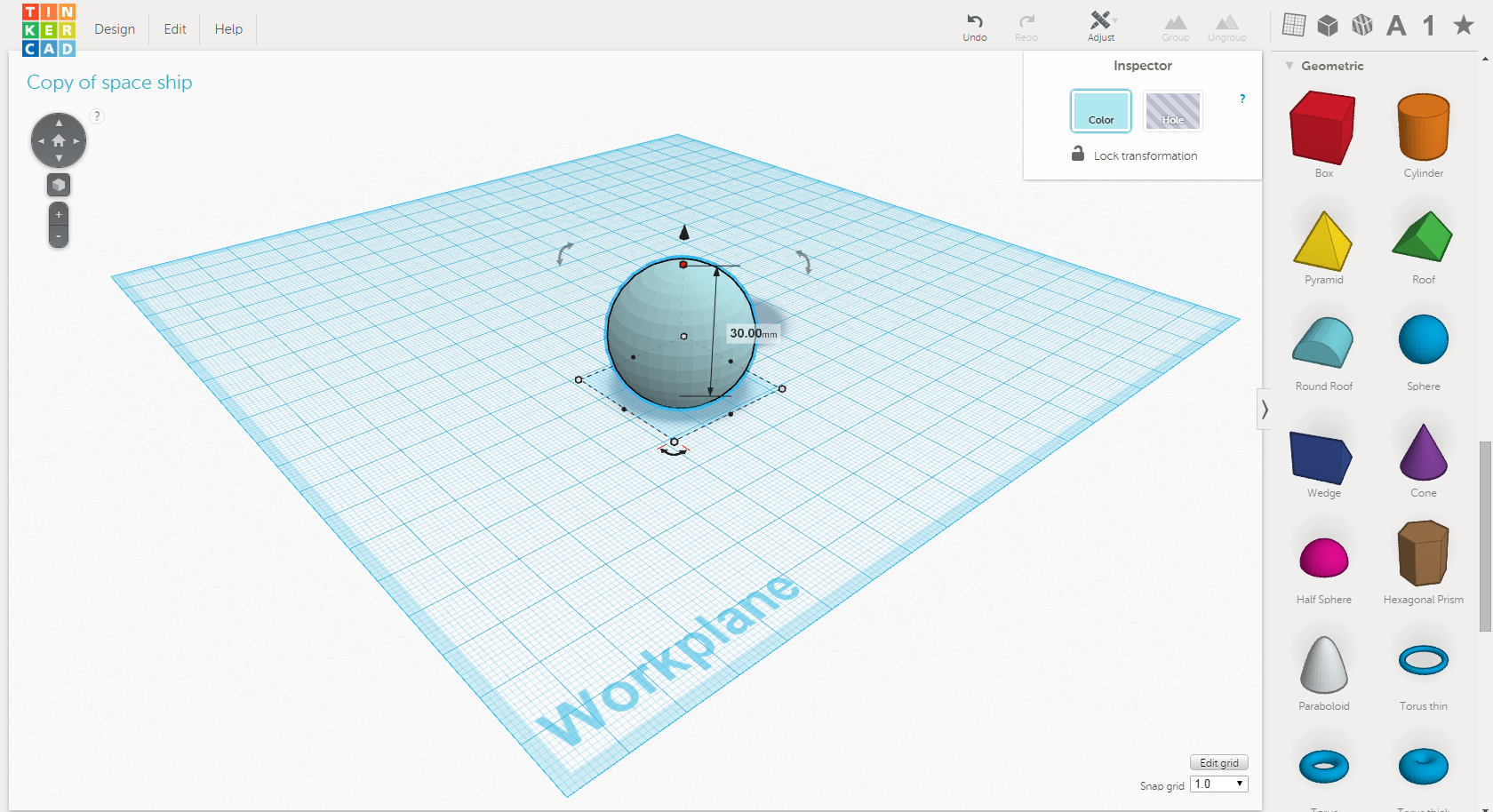This screenshot has height=812, width=1493.
Task: Select the solid cube shapes icon
Action: (1328, 25)
